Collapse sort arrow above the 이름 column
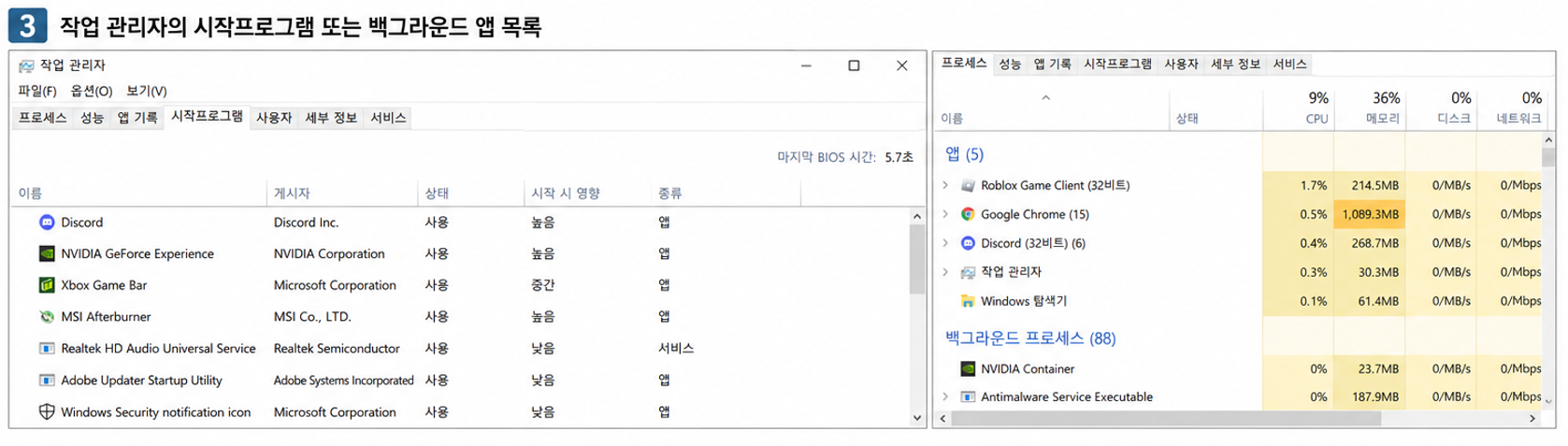Viewport: 1568px width, 446px height. [1045, 97]
